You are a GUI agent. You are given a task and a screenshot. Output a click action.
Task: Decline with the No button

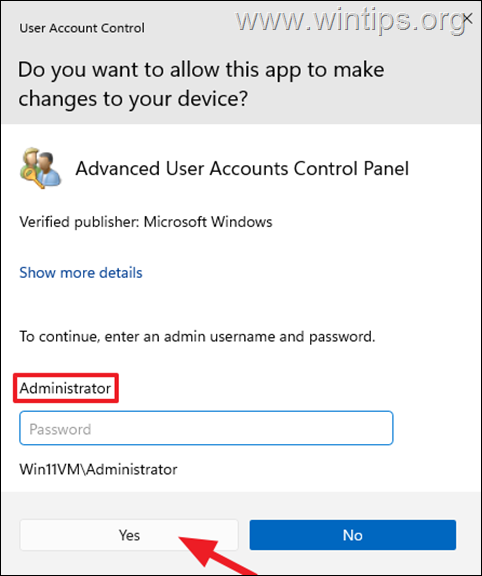point(353,535)
